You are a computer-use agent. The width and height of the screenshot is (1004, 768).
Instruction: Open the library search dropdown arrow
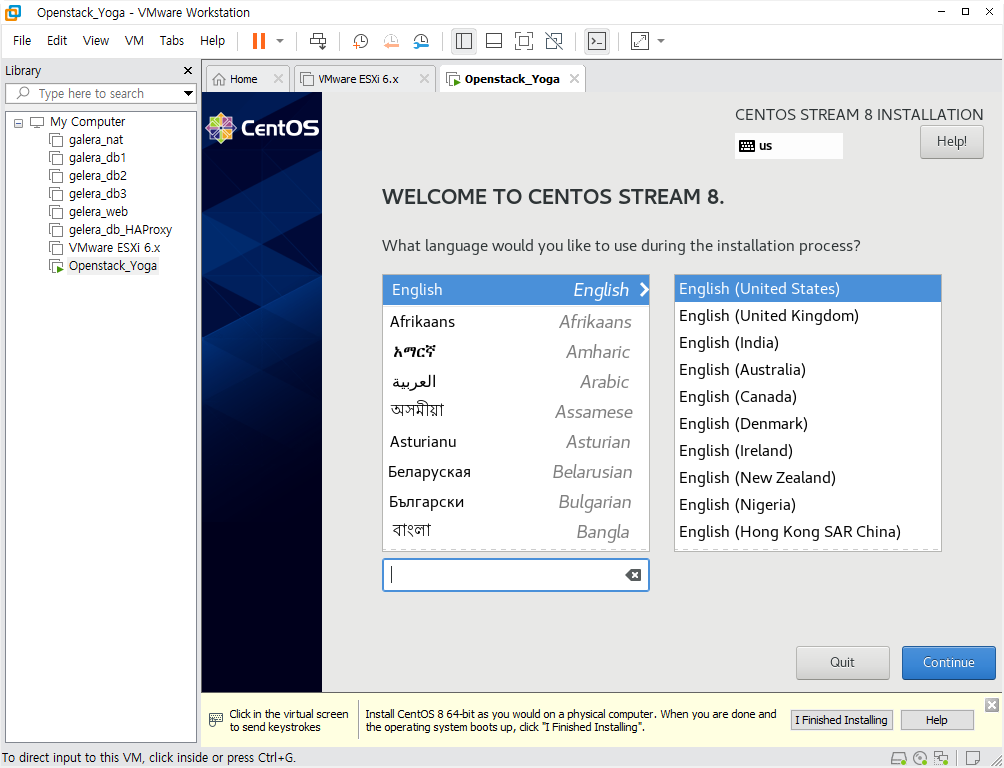(x=188, y=94)
